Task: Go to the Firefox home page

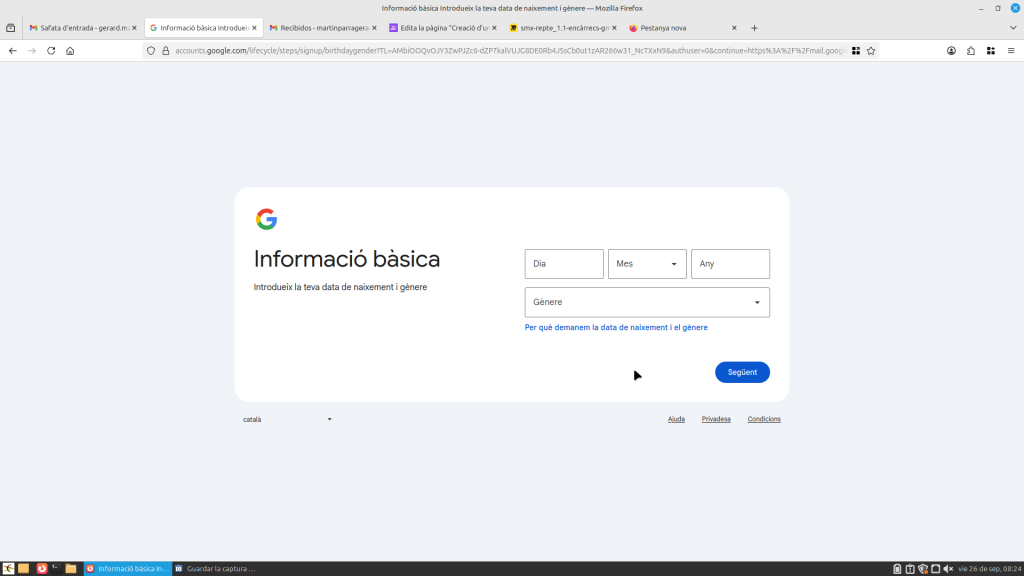Action: coord(70,50)
